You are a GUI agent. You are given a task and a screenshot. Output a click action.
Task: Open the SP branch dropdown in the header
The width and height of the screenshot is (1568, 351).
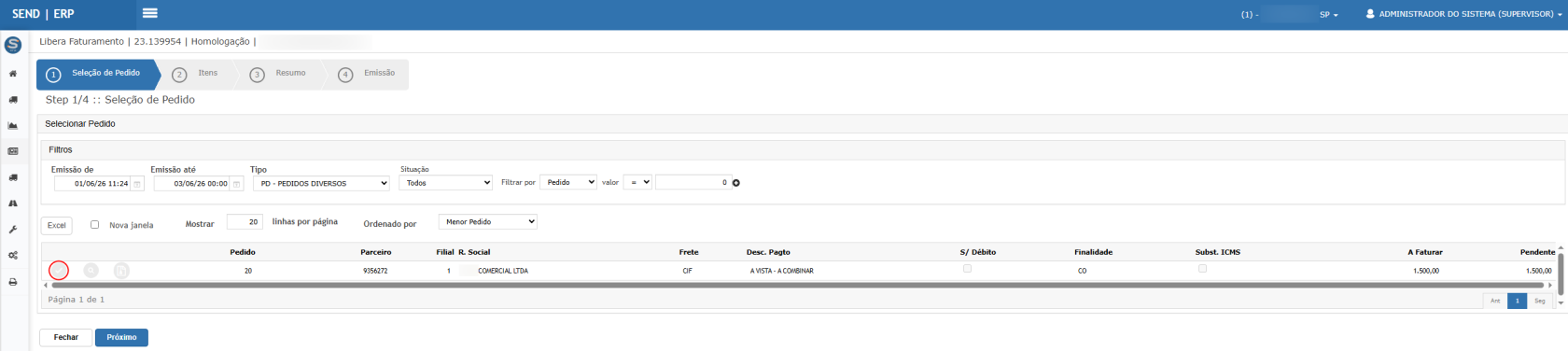(x=1329, y=15)
